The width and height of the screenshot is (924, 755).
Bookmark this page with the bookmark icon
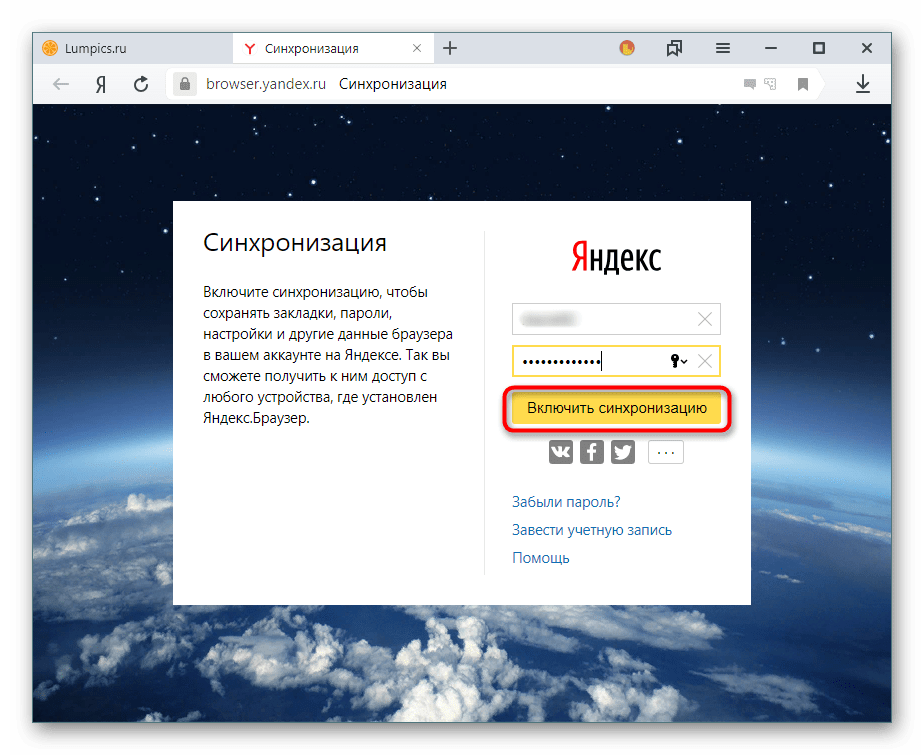pos(802,85)
